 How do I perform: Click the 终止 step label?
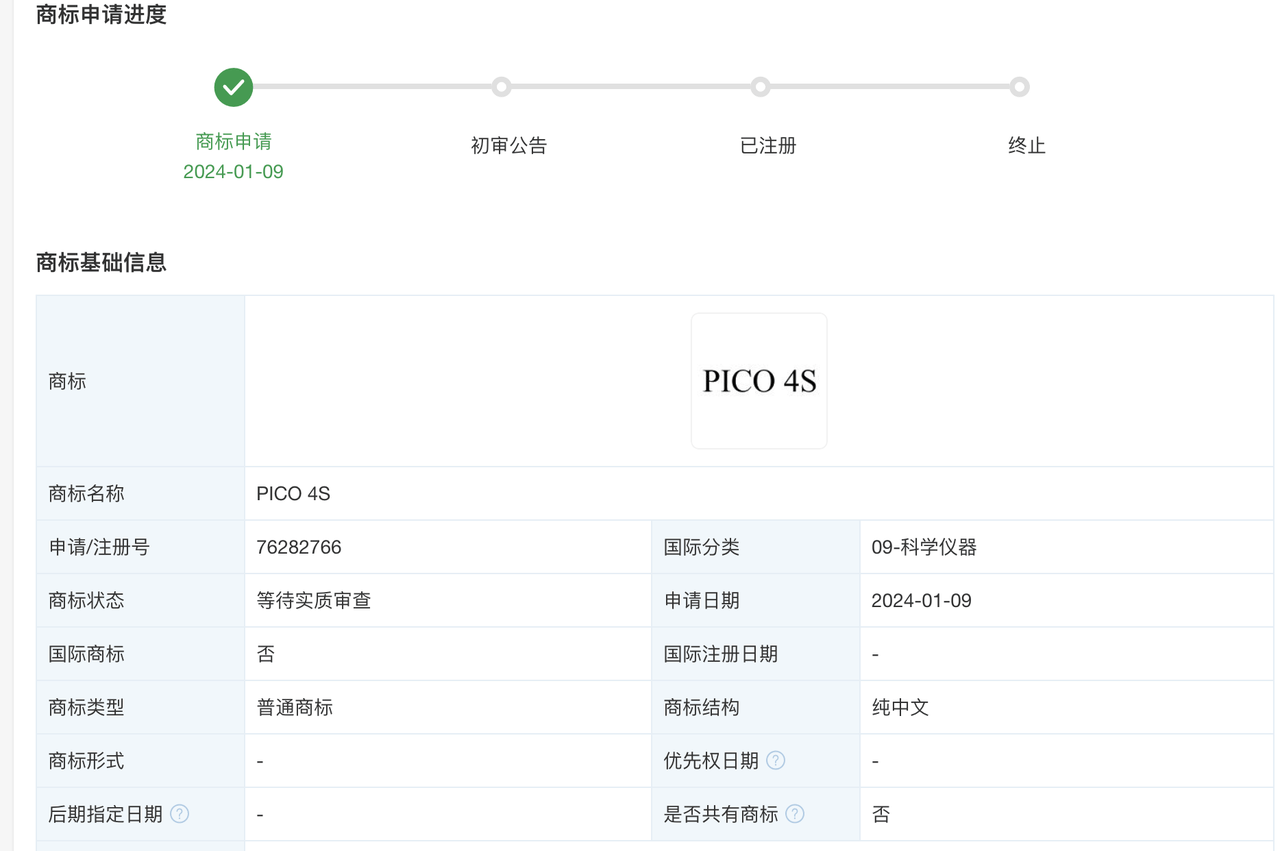(x=1027, y=146)
